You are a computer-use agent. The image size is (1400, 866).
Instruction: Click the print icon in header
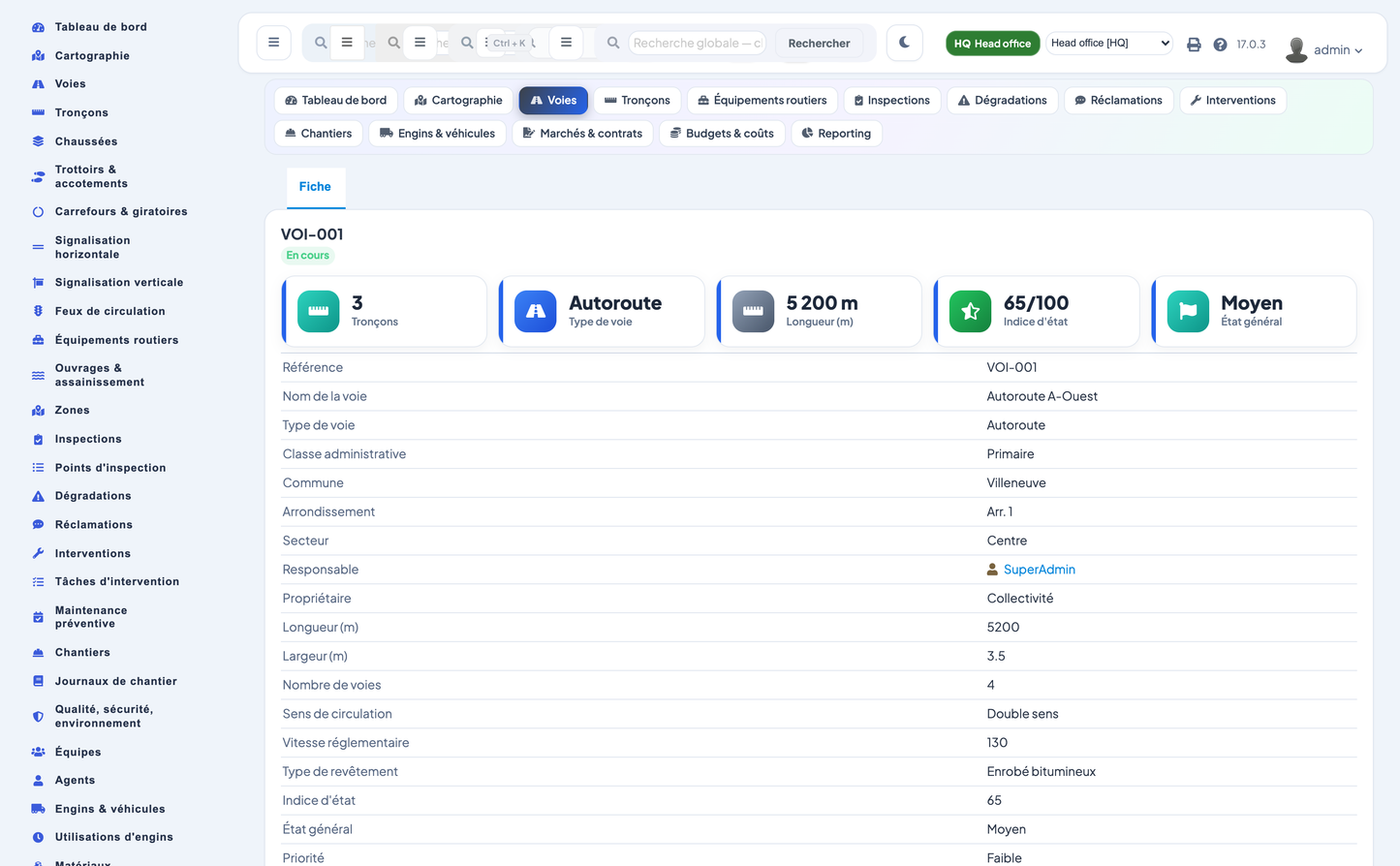pyautogui.click(x=1194, y=45)
